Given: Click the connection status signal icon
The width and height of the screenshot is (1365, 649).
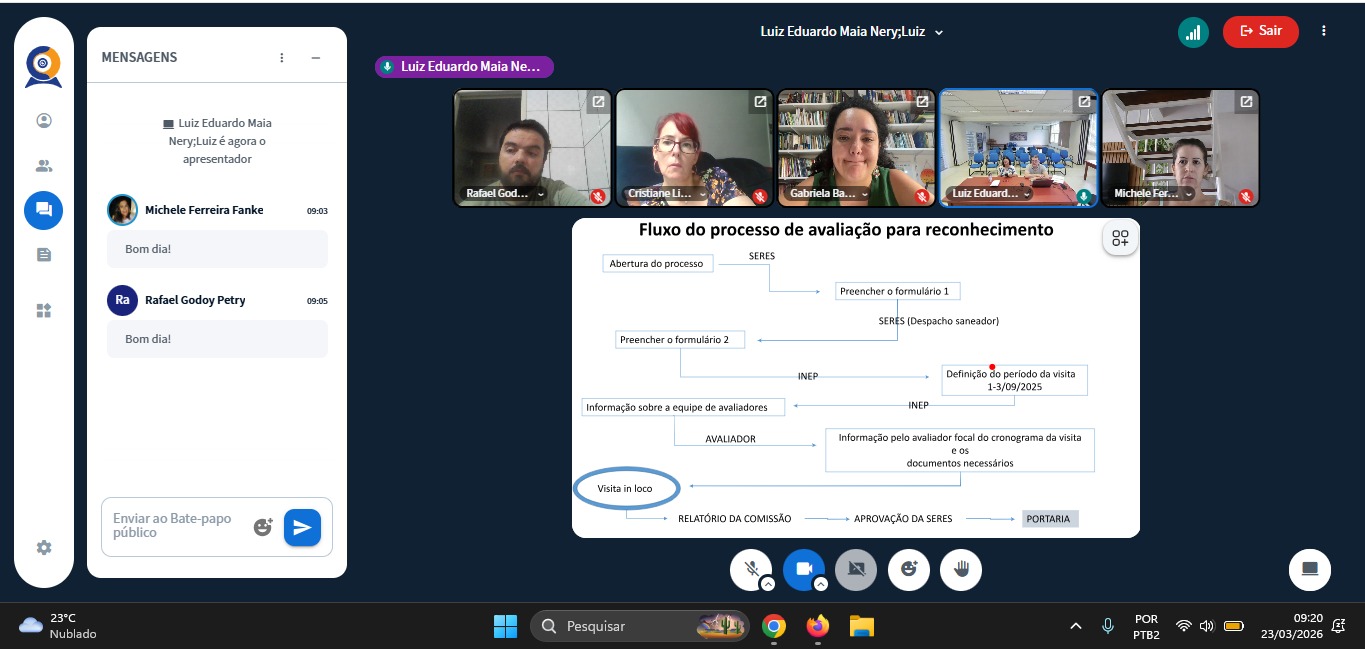Looking at the screenshot, I should point(1192,32).
